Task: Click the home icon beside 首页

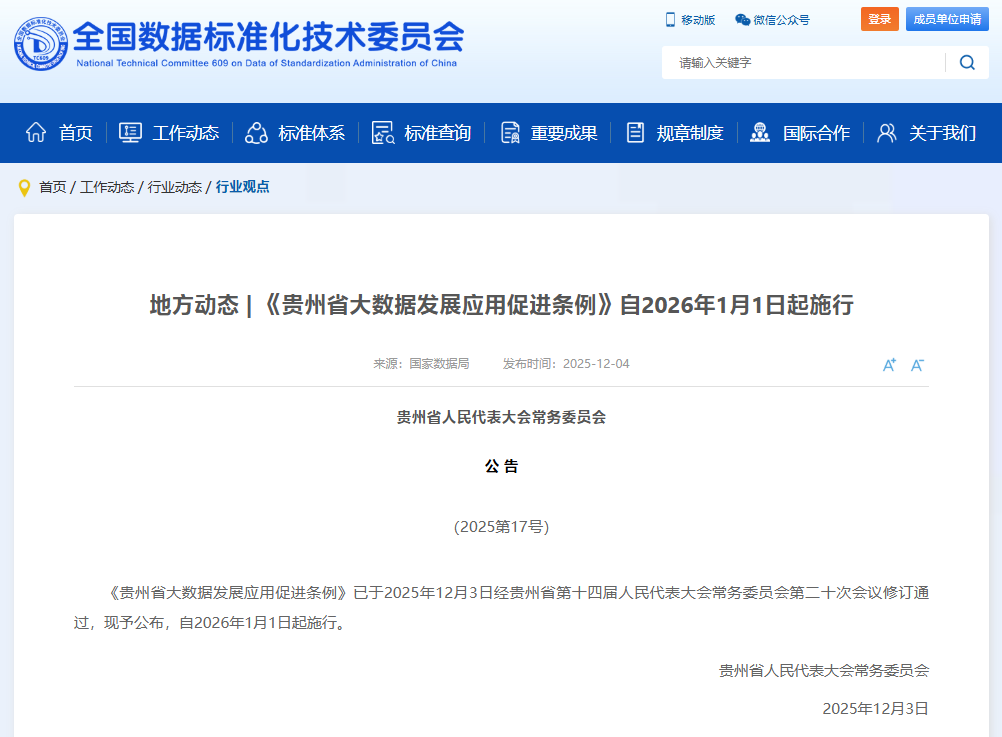Action: tap(36, 131)
